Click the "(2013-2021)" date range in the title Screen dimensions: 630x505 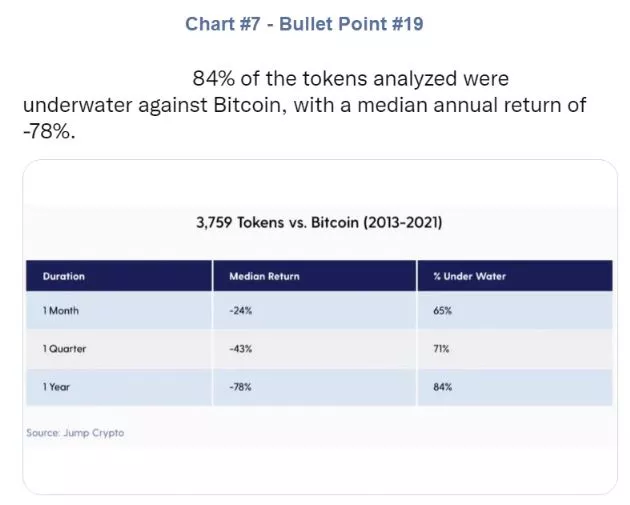(x=400, y=223)
